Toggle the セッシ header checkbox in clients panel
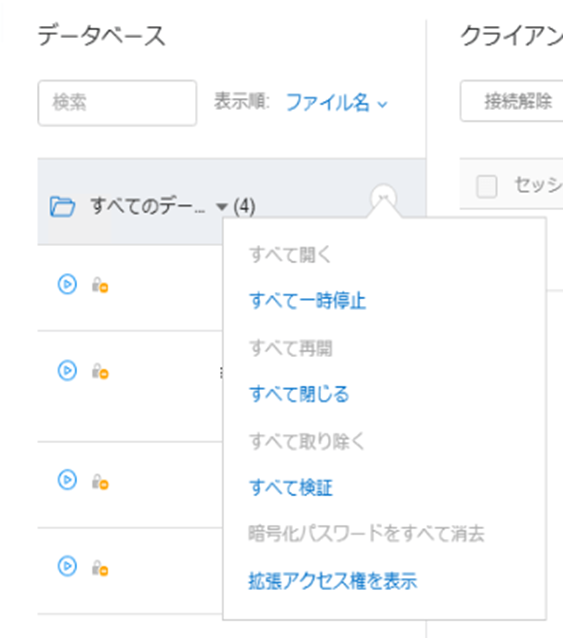Screen dimensions: 563x638 tap(487, 186)
